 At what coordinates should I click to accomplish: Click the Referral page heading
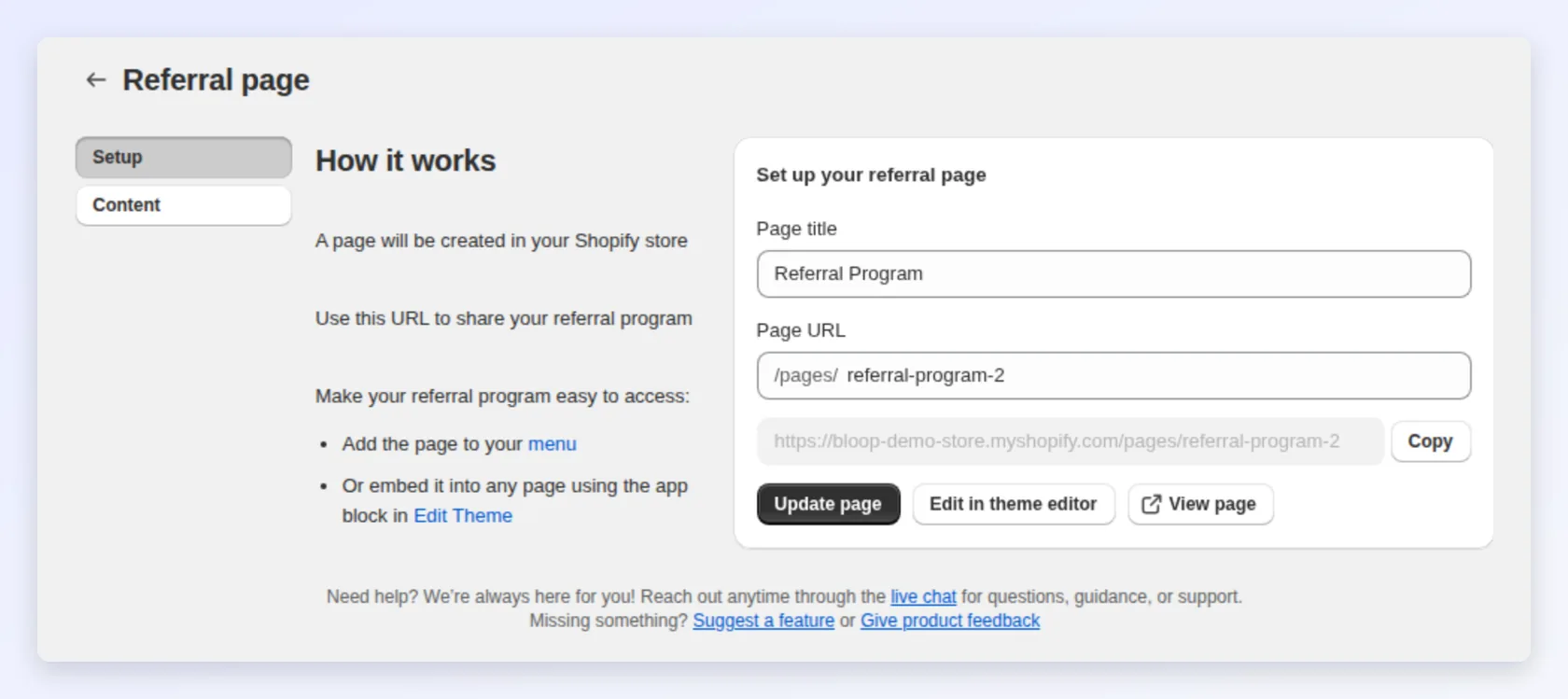pos(216,80)
